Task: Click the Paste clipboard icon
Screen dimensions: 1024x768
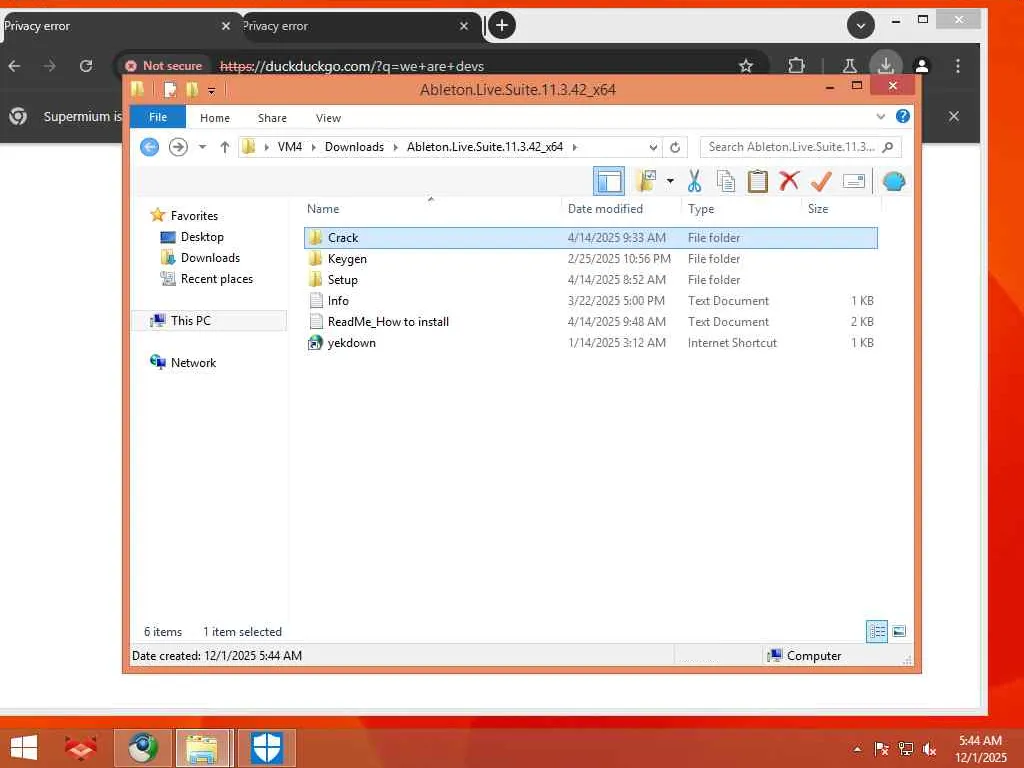Action: (758, 181)
